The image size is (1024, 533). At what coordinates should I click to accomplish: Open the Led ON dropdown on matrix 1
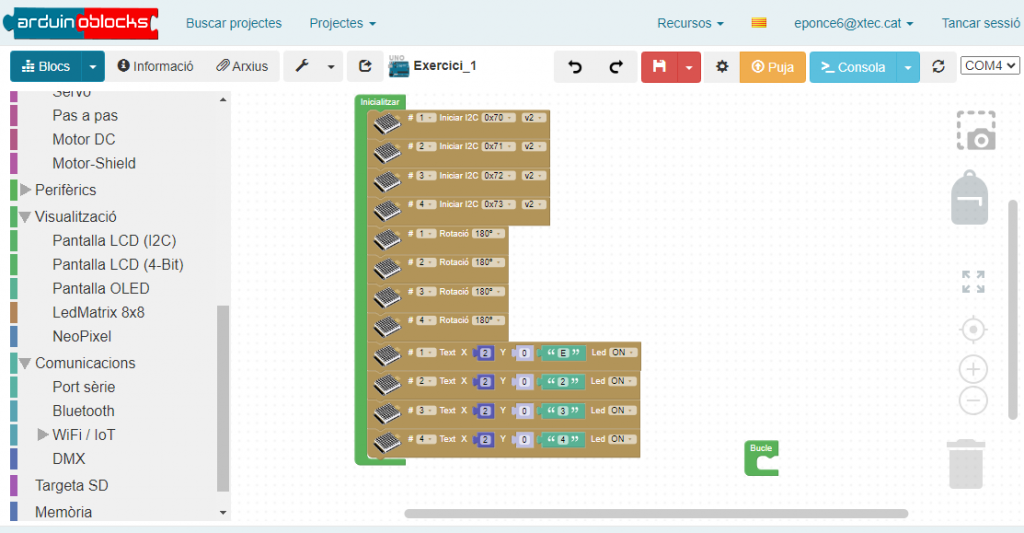[621, 352]
